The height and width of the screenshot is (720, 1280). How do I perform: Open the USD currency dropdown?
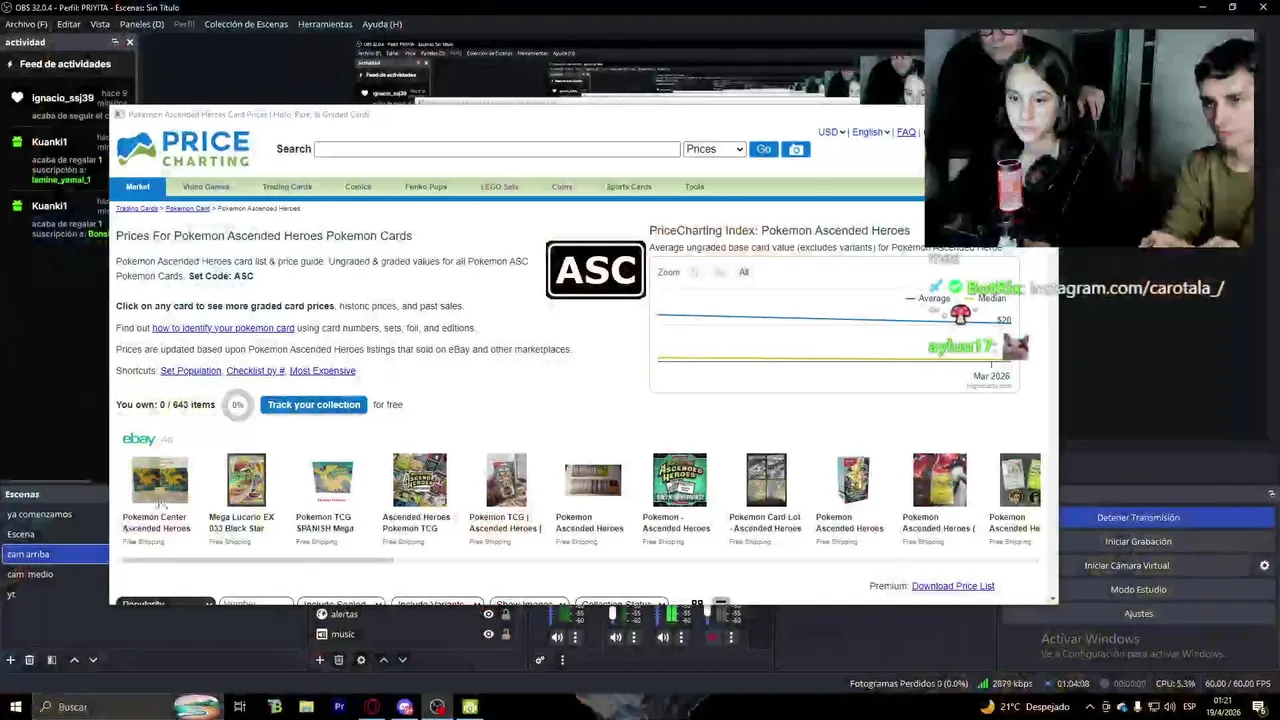coord(831,132)
